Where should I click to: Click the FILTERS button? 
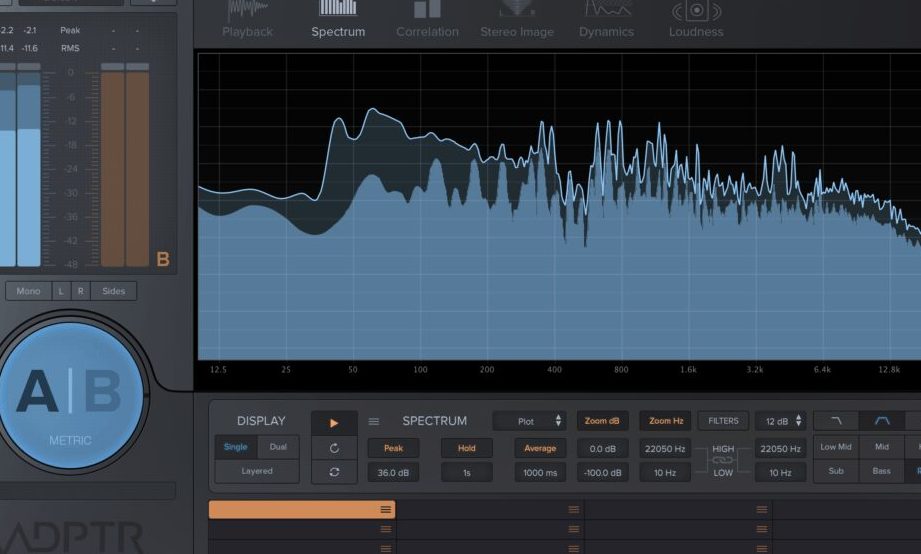723,421
